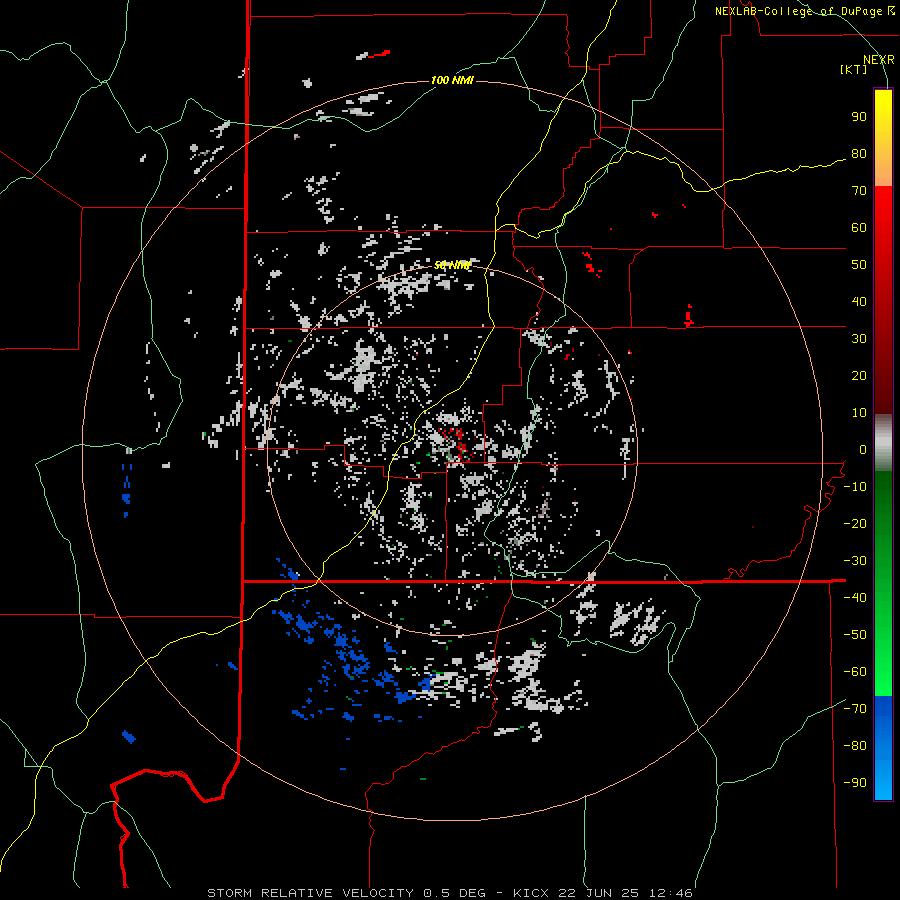Click the -70 value on the velocity scale
This screenshot has height=900, width=900.
[855, 709]
